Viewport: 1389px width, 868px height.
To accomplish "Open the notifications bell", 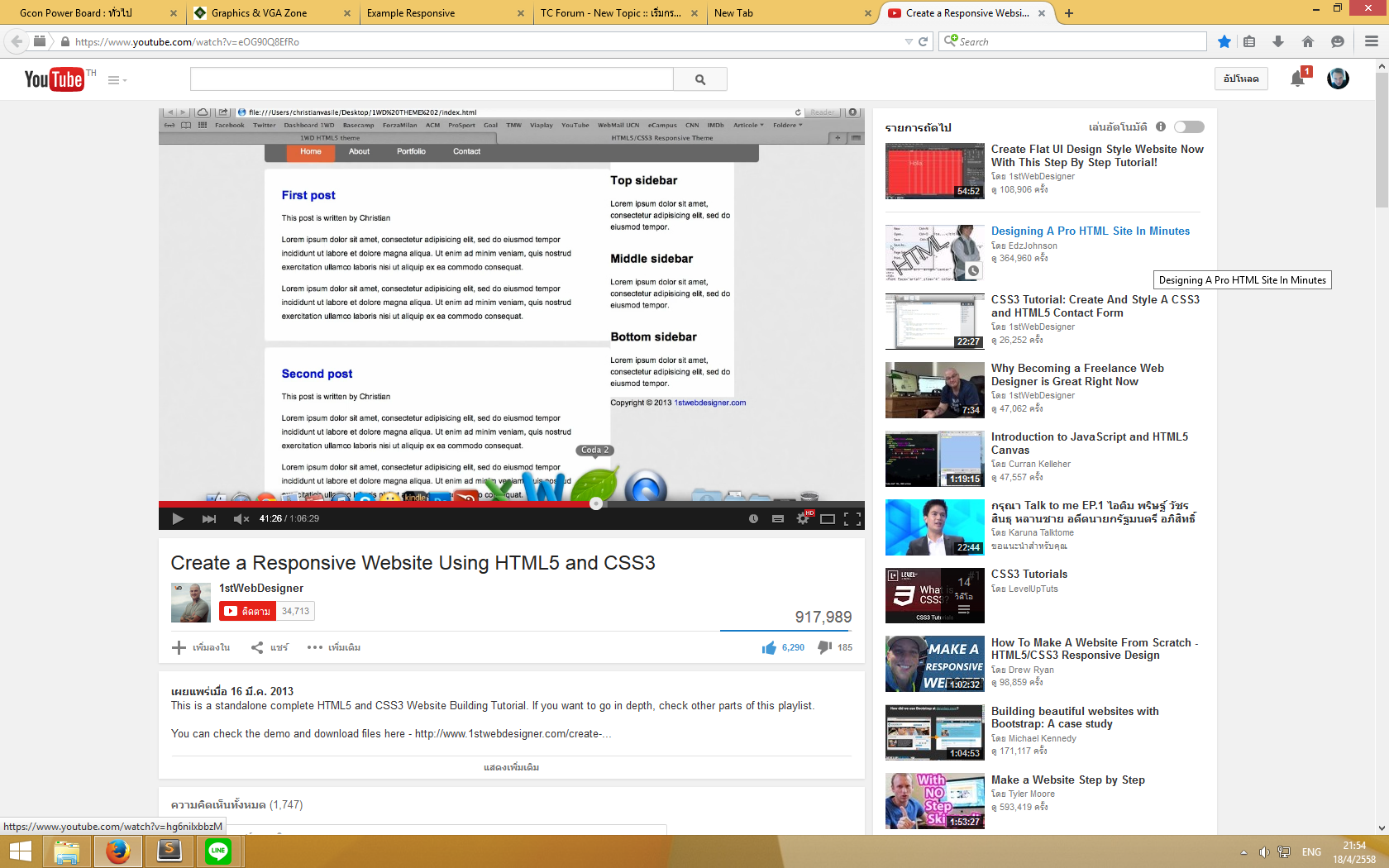I will [1297, 79].
